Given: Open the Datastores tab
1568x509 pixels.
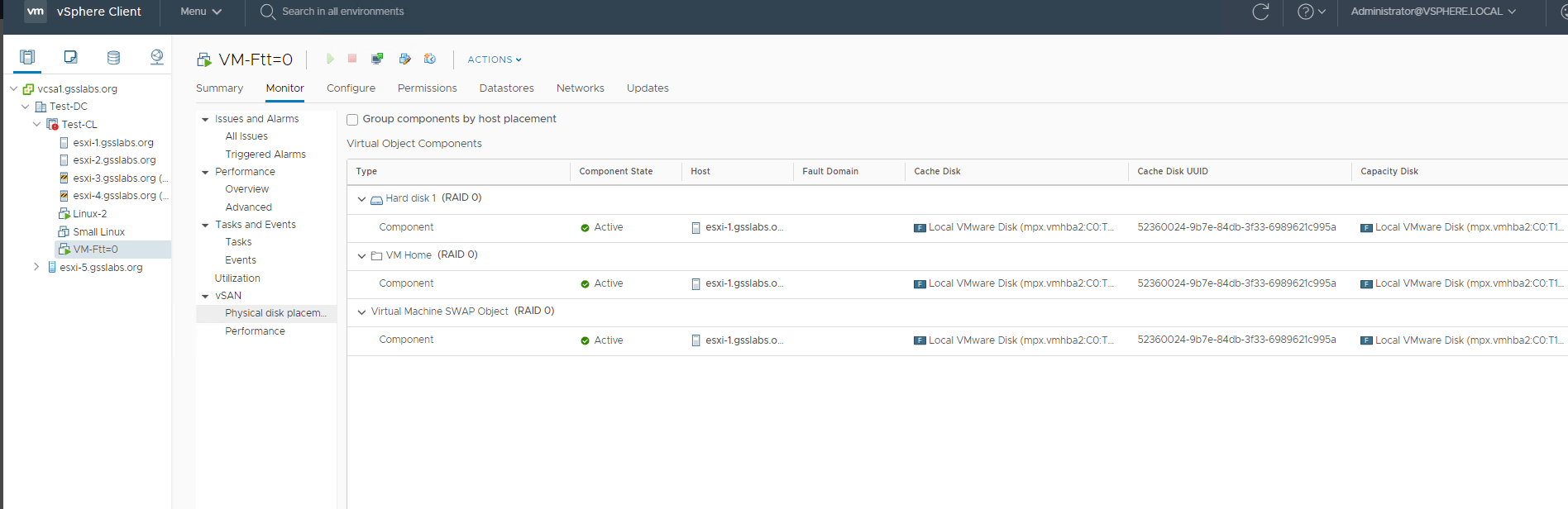Looking at the screenshot, I should pyautogui.click(x=506, y=88).
